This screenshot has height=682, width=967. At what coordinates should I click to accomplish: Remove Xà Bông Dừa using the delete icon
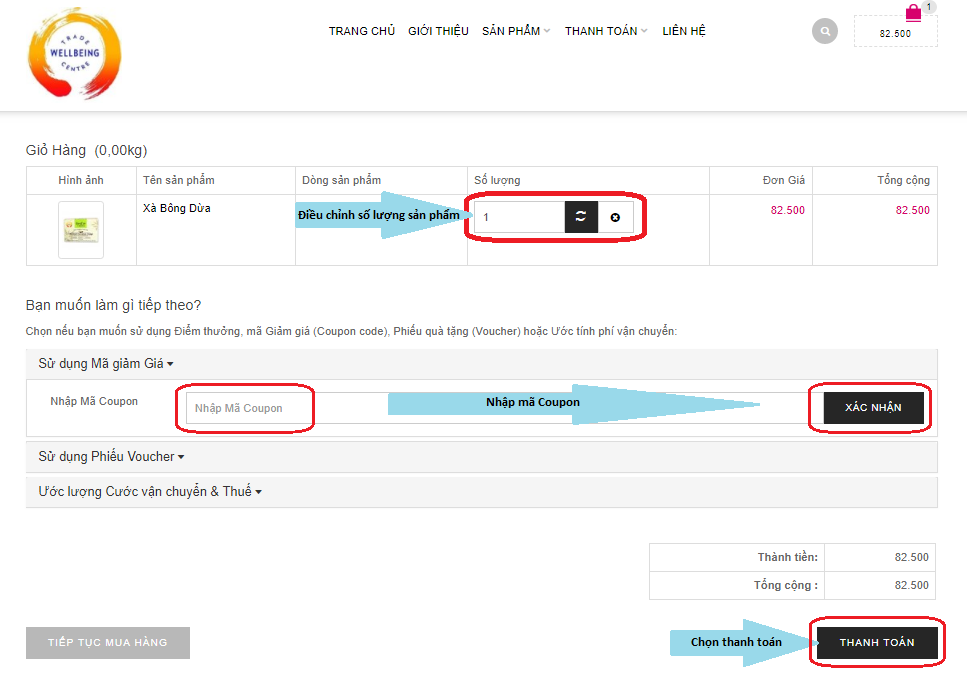tap(615, 217)
